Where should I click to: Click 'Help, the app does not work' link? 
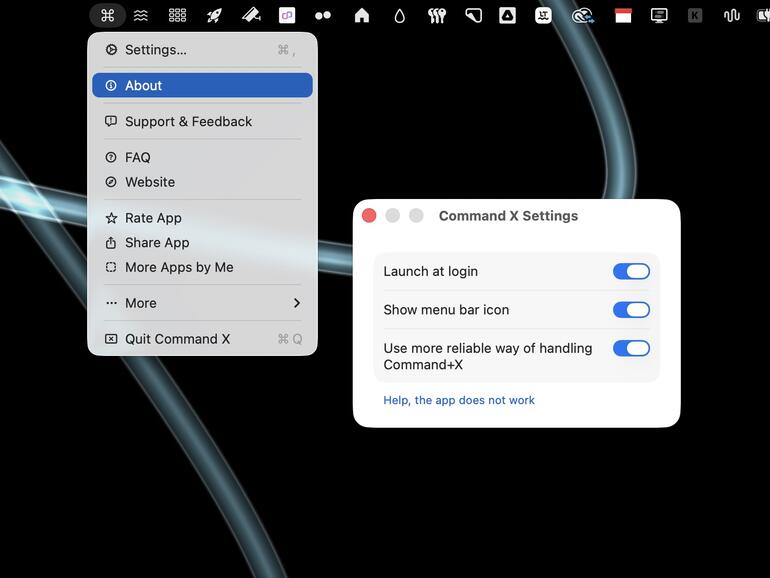click(459, 400)
